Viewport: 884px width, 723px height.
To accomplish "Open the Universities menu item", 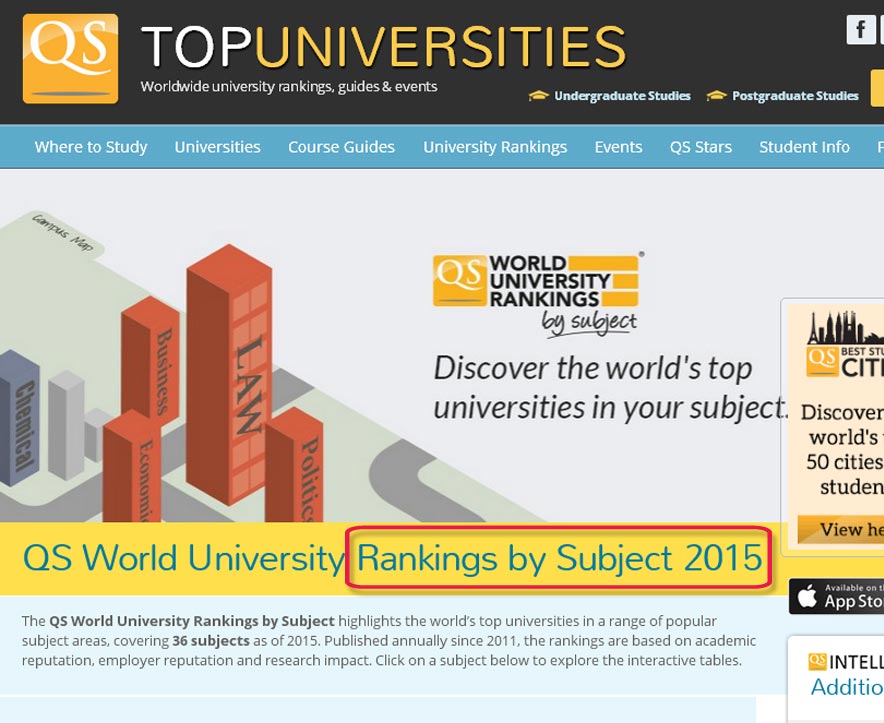I will pos(218,147).
